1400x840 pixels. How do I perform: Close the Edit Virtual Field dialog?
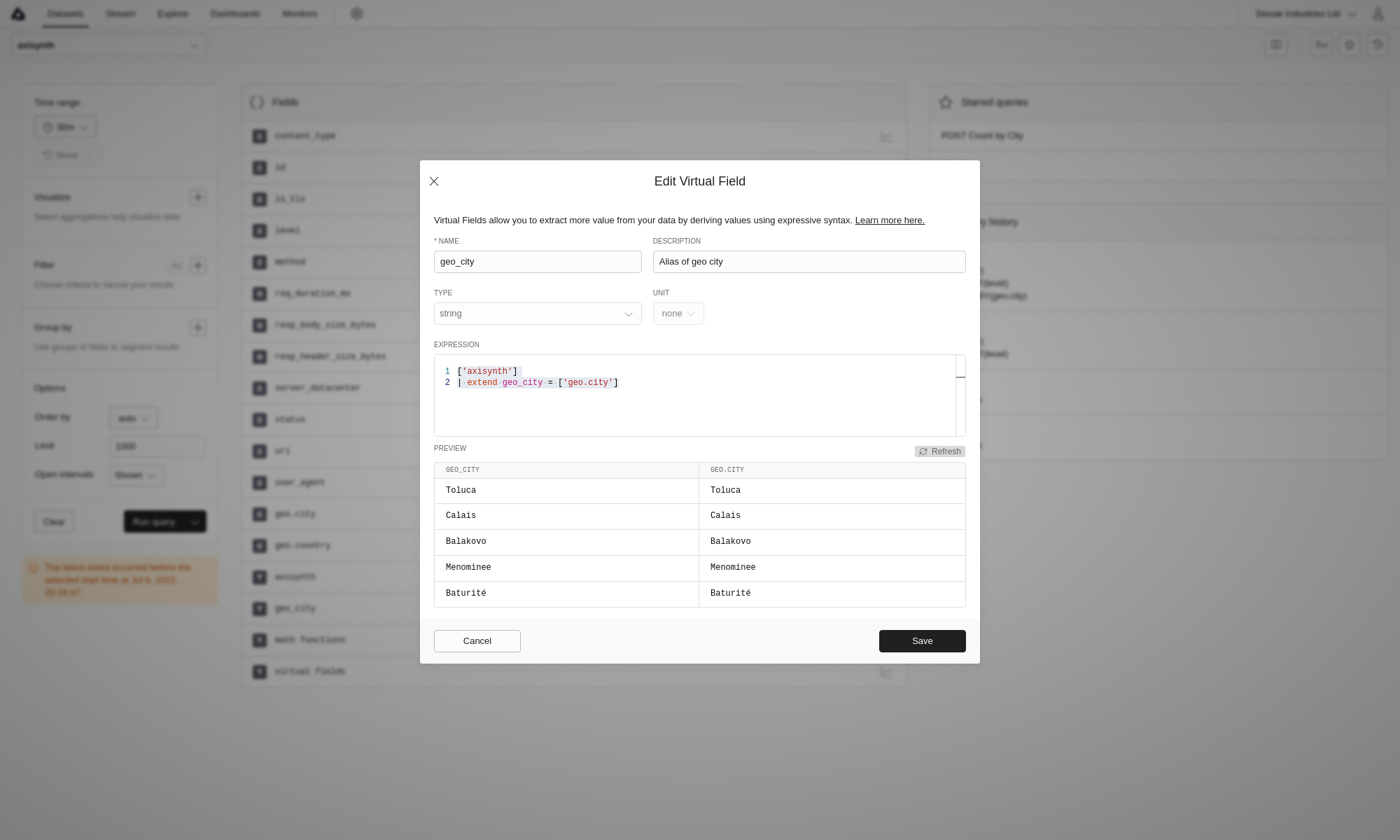[434, 181]
